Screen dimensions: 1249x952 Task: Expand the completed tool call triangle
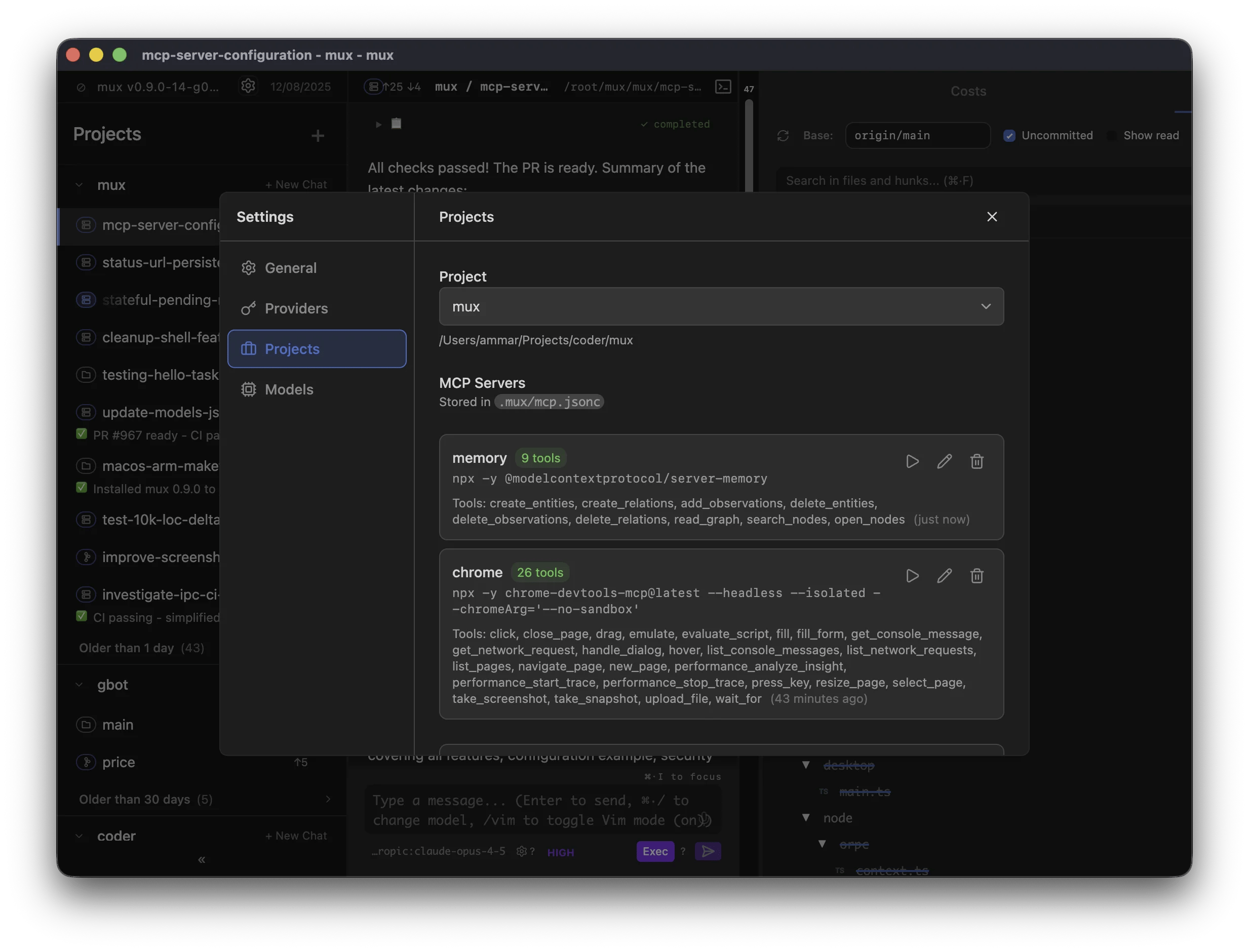tap(378, 124)
